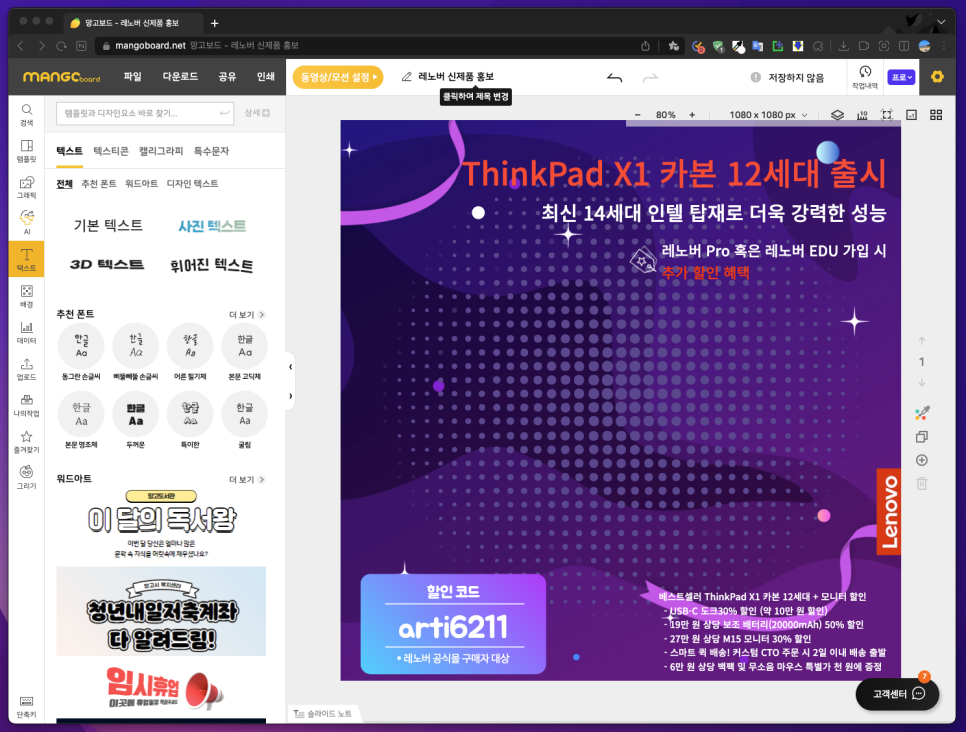Image resolution: width=966 pixels, height=732 pixels.
Task: Open the layers stack icon above canvas
Action: point(837,115)
